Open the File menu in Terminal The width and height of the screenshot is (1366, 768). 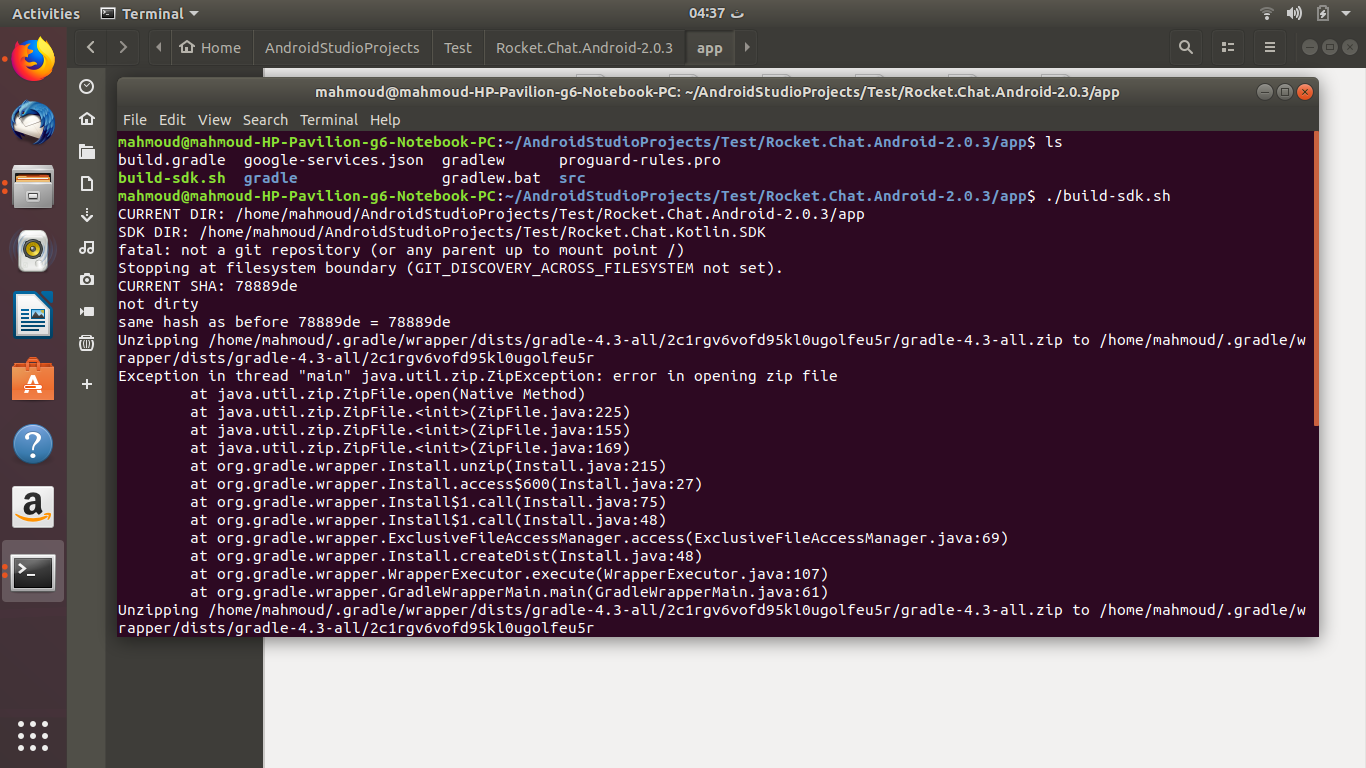[135, 119]
